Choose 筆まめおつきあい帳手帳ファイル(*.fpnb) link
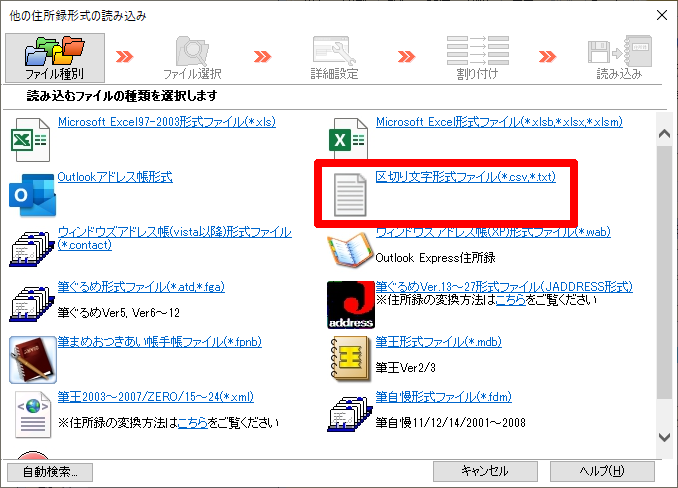The width and height of the screenshot is (678, 488). pos(160,342)
